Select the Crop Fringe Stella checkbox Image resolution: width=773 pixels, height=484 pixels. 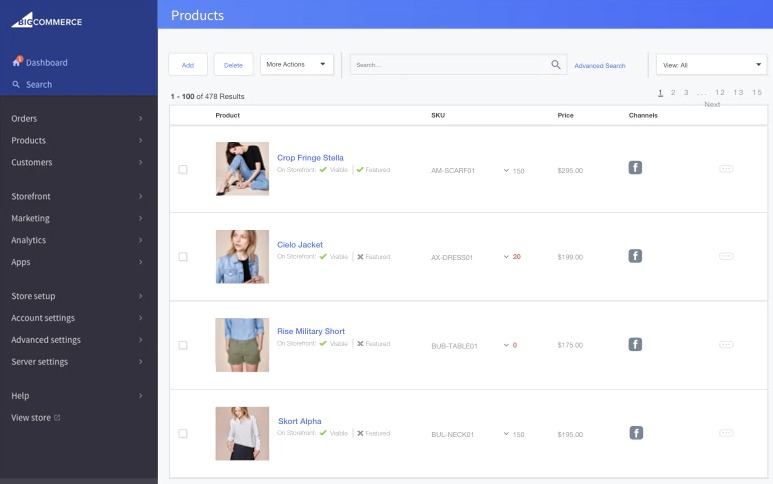(x=183, y=169)
